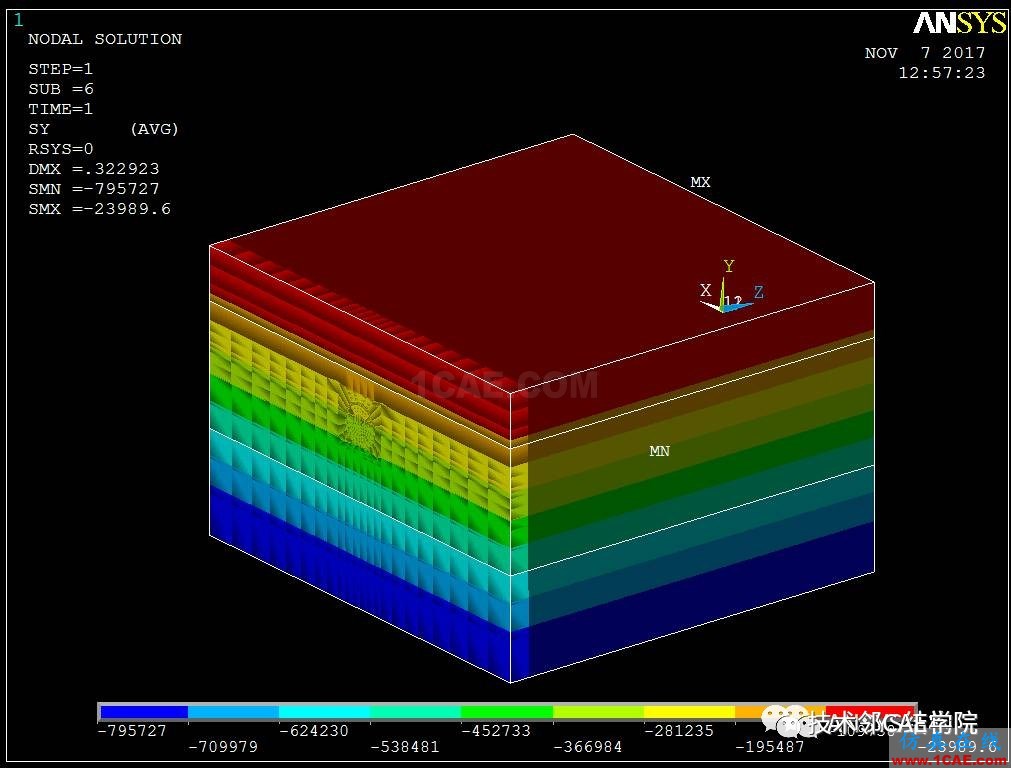
Task: Select the yellow legend color band
Action: 689,713
